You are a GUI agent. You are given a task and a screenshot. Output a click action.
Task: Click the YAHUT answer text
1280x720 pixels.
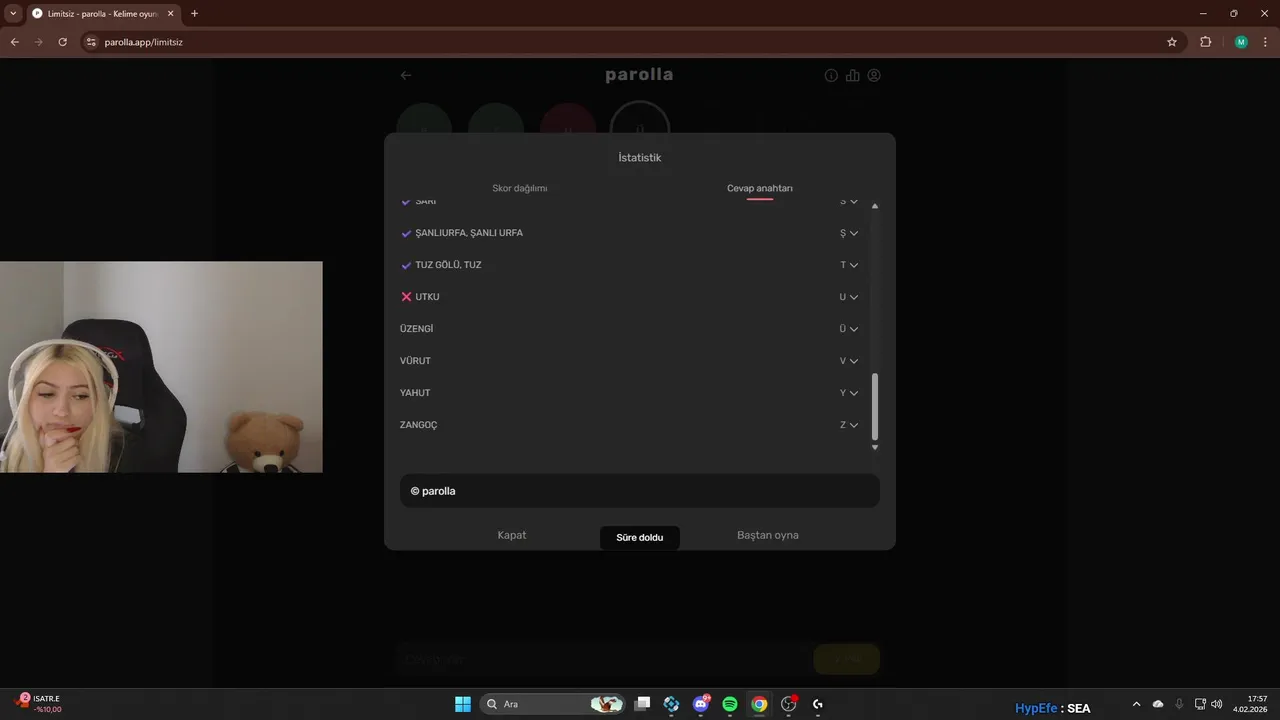point(415,393)
